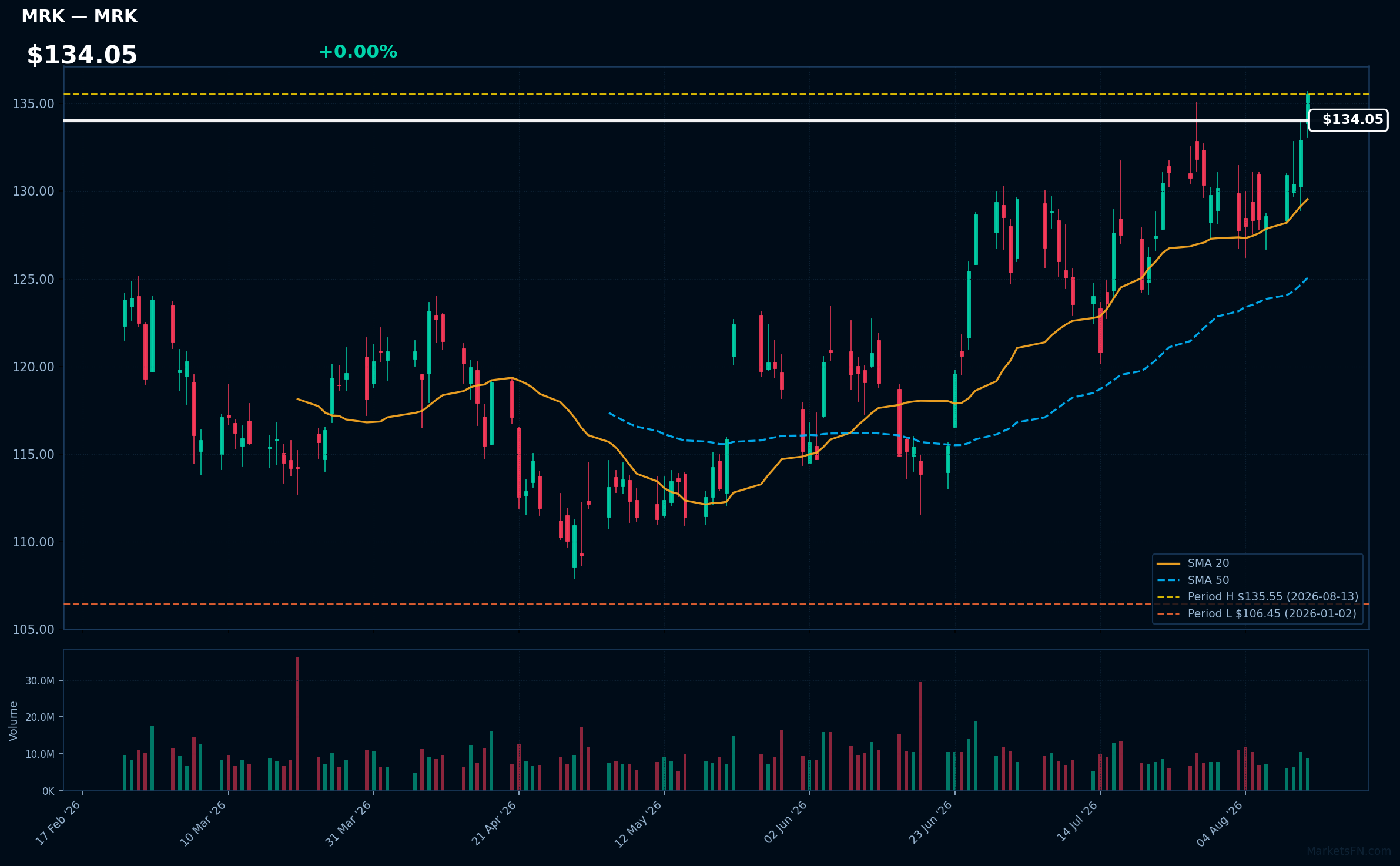The height and width of the screenshot is (866, 1400).
Task: Click the 23 Jun '26 date label
Action: pyautogui.click(x=930, y=823)
